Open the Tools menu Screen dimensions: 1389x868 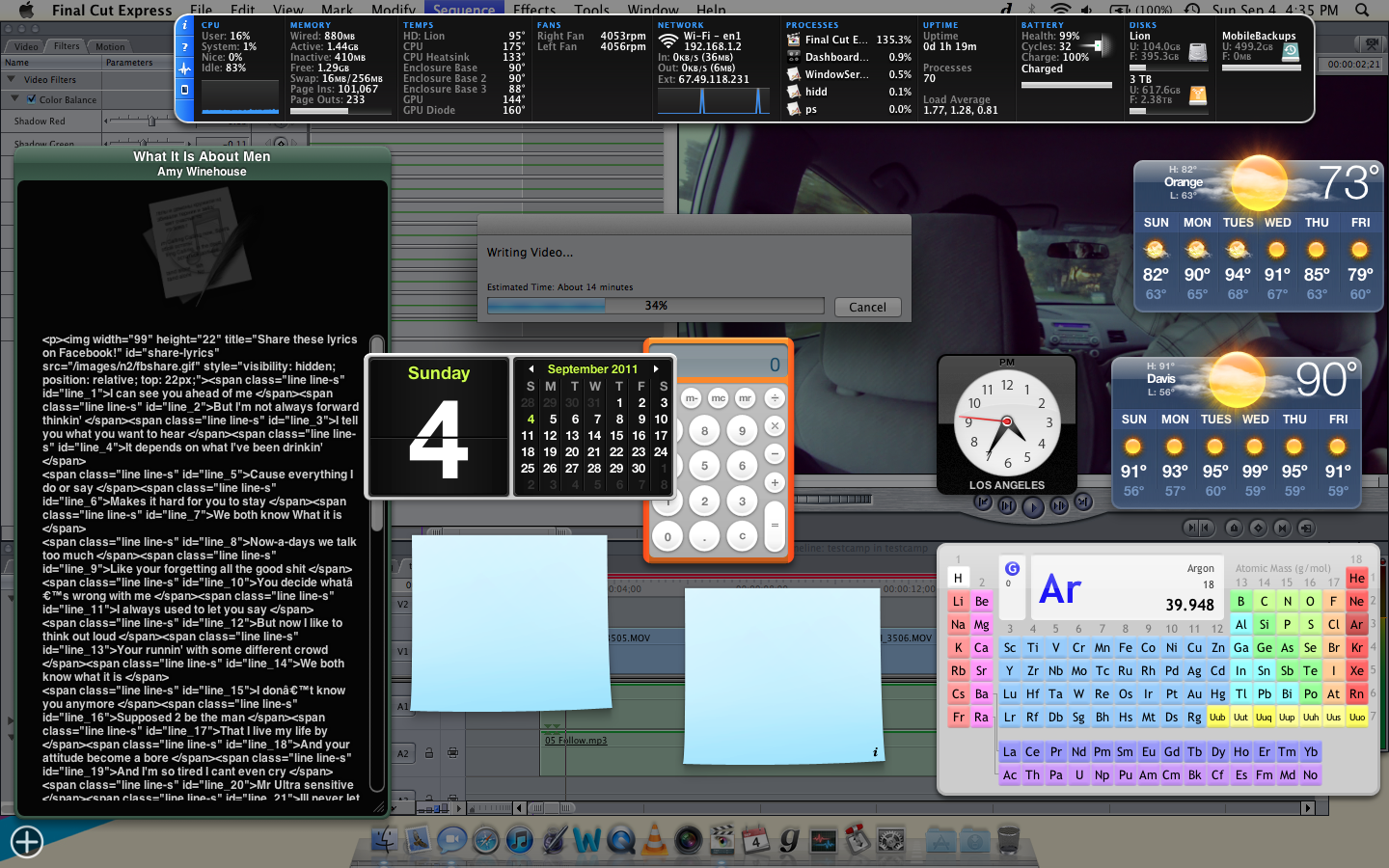[592, 10]
